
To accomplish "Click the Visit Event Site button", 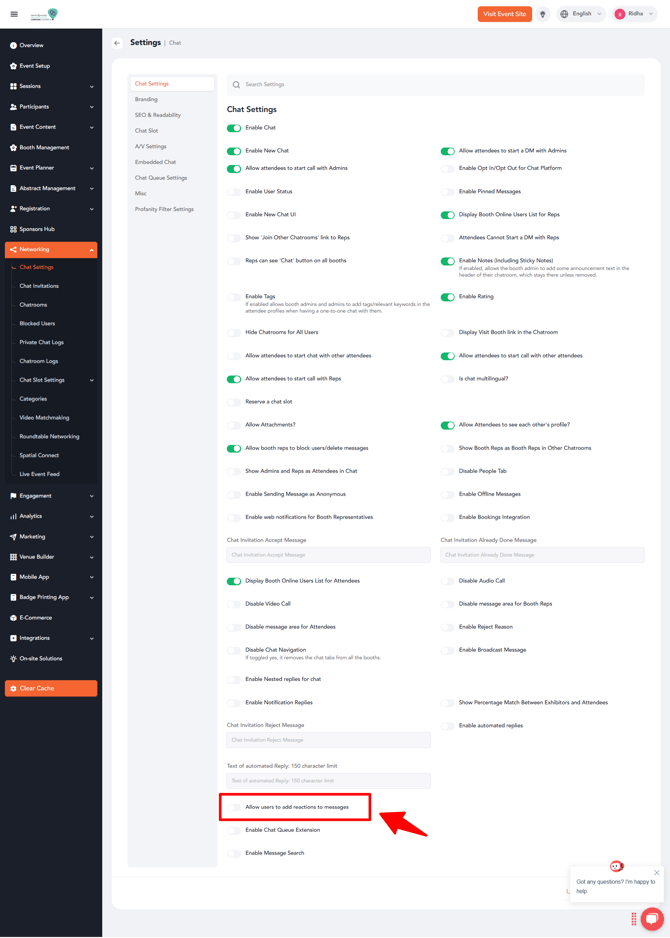I will point(504,14).
